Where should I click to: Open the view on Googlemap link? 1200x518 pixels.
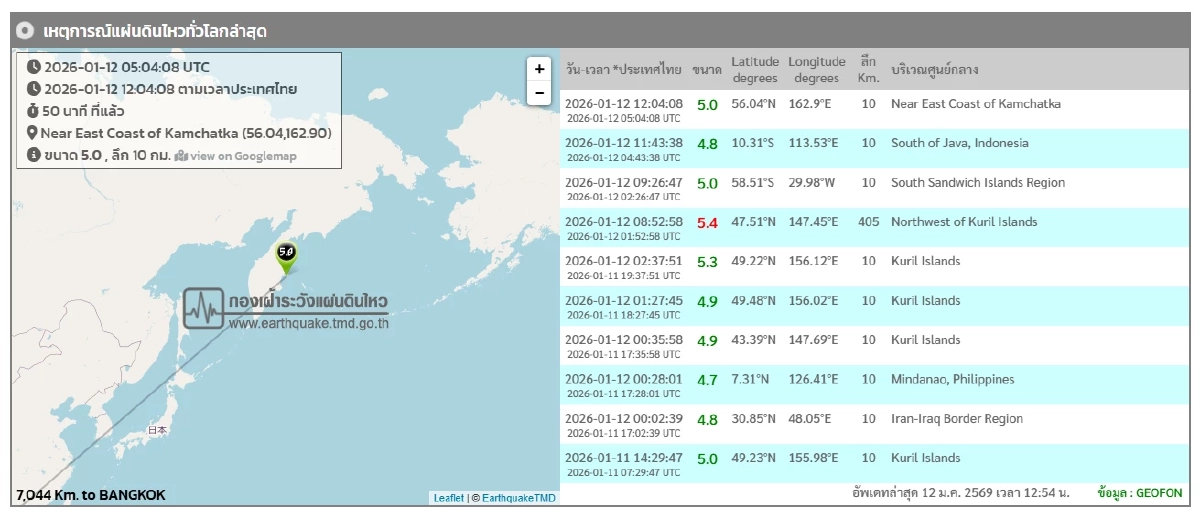pos(243,156)
